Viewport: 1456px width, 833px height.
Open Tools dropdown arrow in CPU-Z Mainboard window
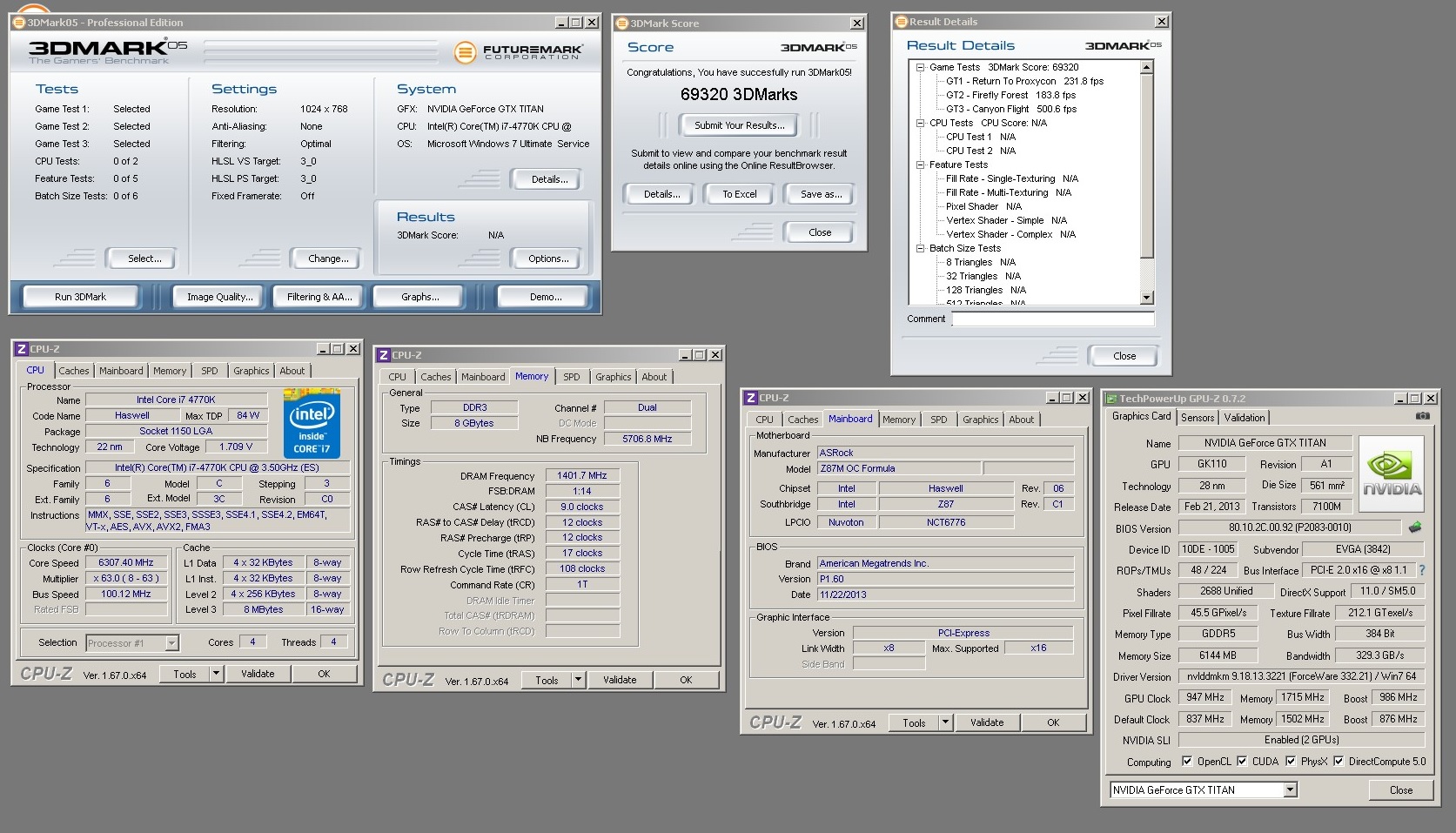click(946, 722)
